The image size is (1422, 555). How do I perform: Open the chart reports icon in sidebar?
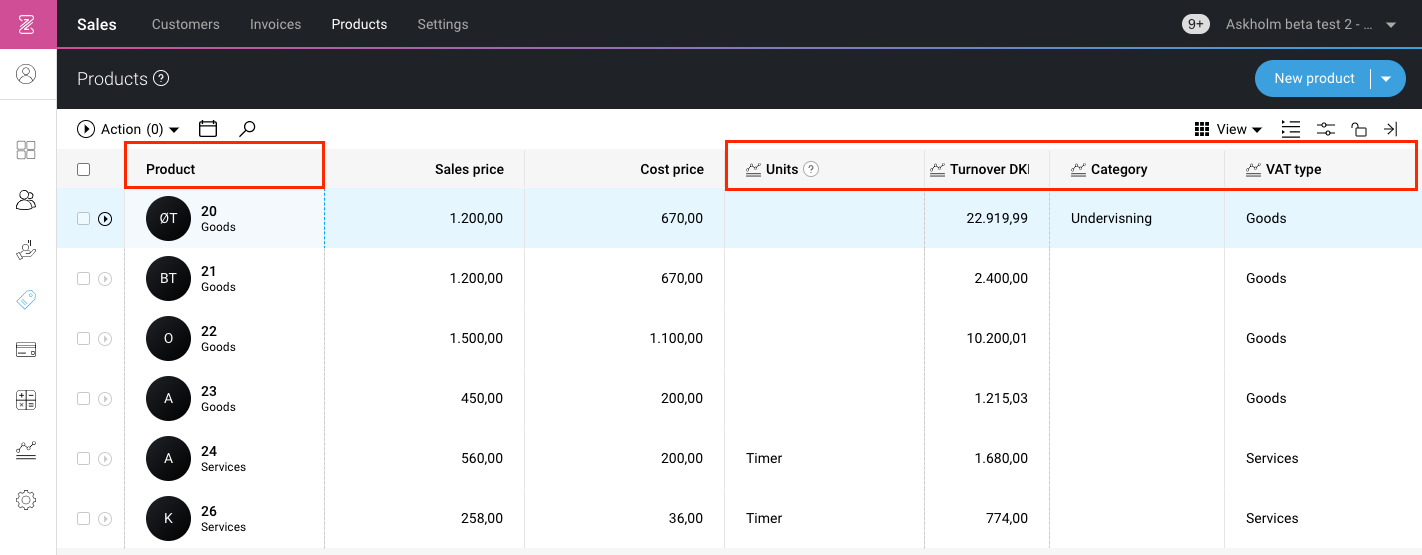pos(27,450)
